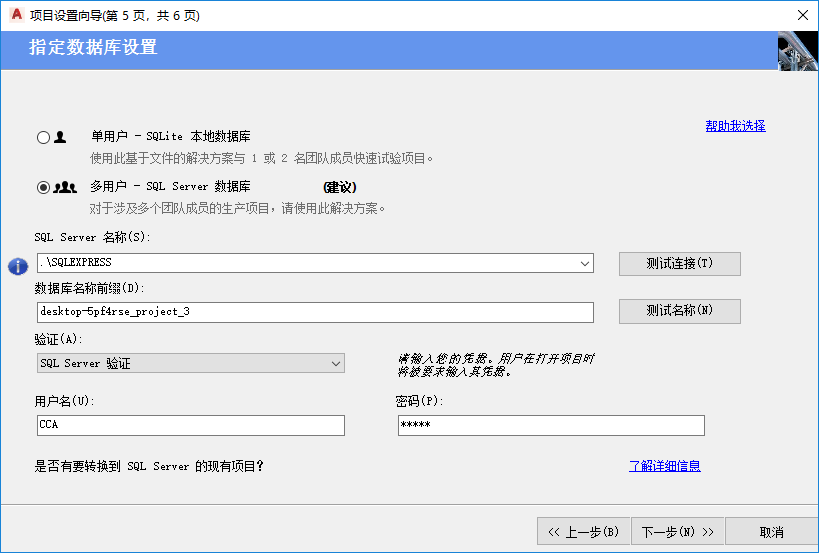The width and height of the screenshot is (819, 553).
Task: Open SQL Server name dropdown arrow
Action: (585, 263)
